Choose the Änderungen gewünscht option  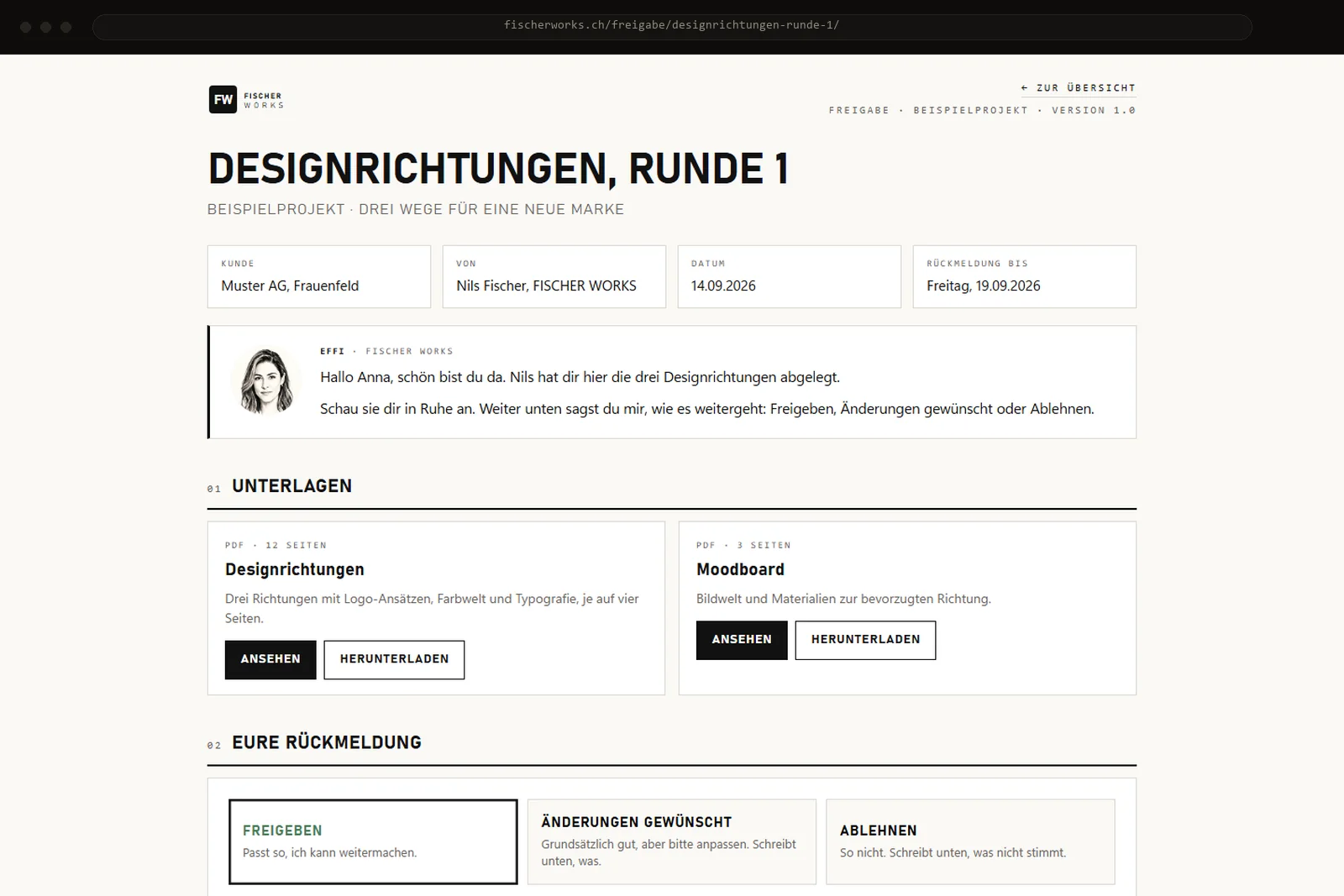coord(672,841)
